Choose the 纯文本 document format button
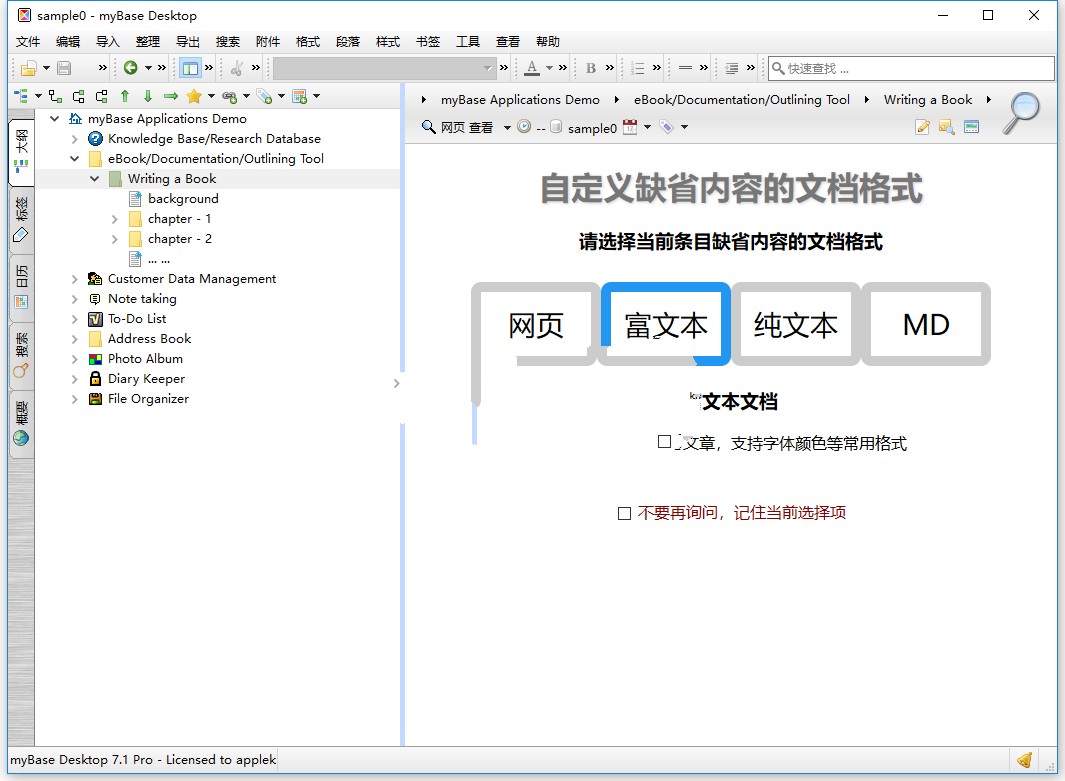1065x781 pixels. point(795,324)
